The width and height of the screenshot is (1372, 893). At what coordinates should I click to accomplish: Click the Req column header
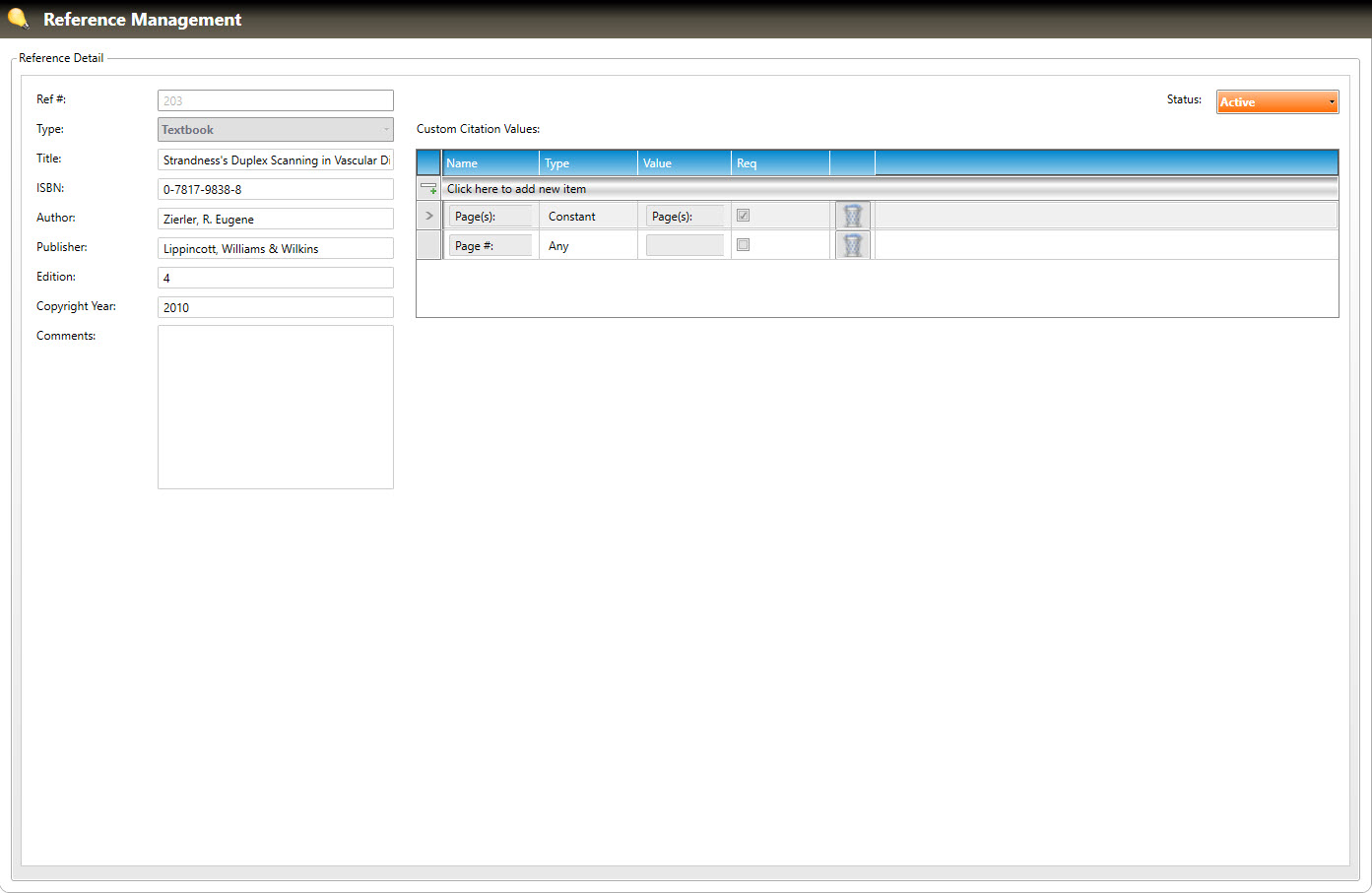pos(779,163)
